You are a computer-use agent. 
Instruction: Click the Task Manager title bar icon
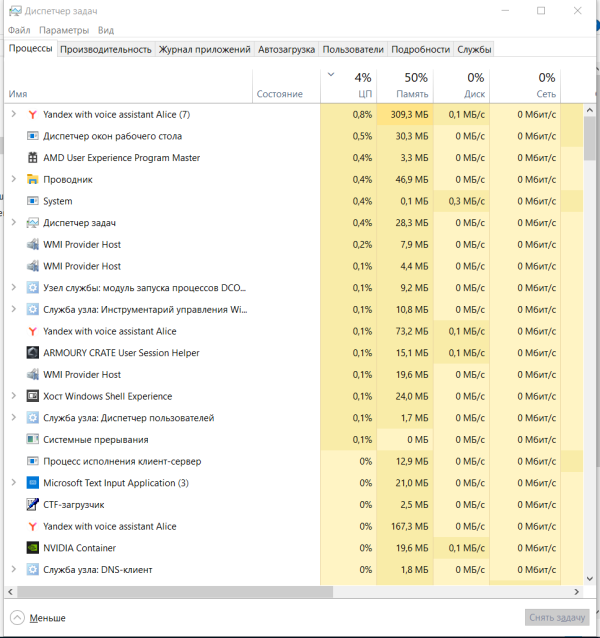pos(15,11)
